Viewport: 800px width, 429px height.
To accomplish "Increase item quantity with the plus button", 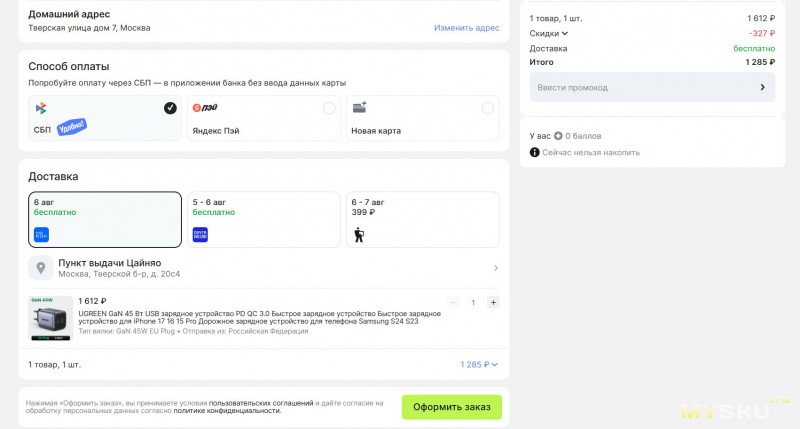I will pyautogui.click(x=493, y=302).
